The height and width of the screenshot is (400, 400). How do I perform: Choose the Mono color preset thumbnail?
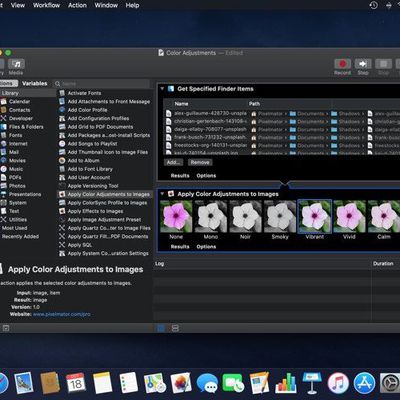coord(211,216)
